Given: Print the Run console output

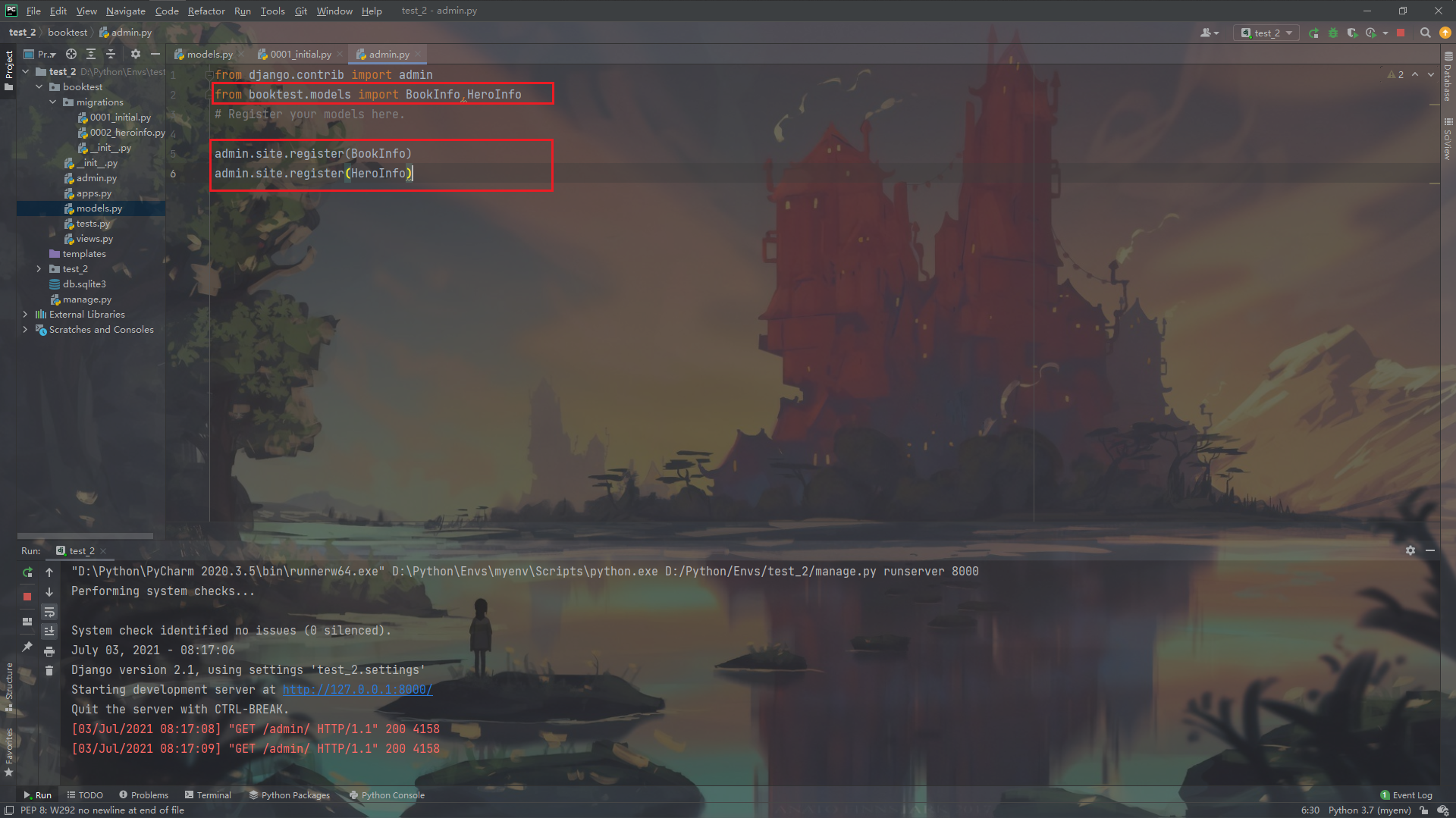Looking at the screenshot, I should (x=49, y=651).
